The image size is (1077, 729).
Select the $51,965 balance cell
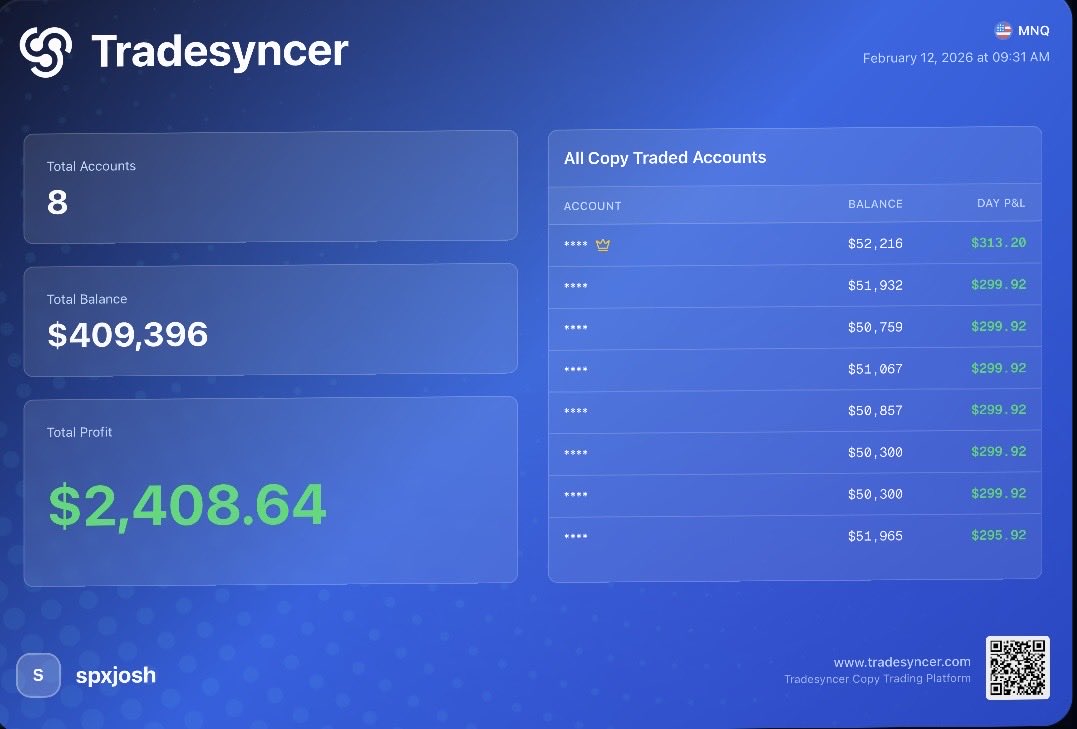click(875, 537)
